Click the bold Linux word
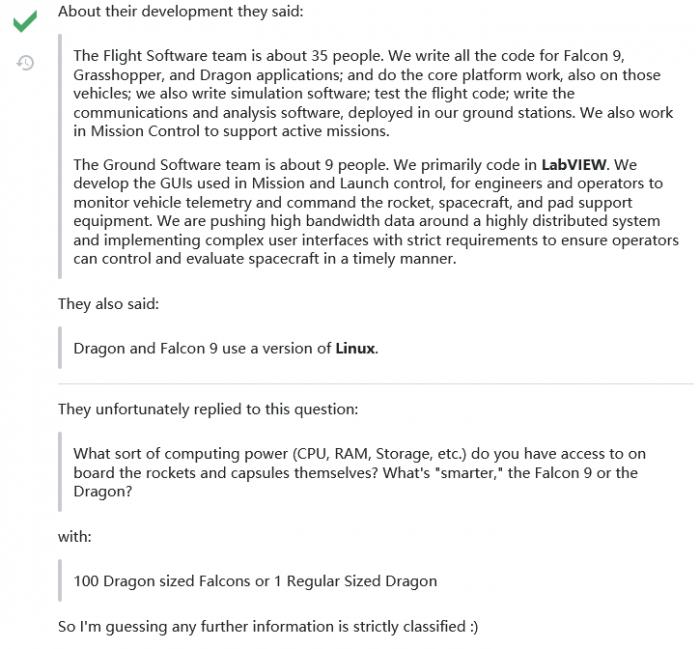The width and height of the screenshot is (700, 649). coord(355,348)
